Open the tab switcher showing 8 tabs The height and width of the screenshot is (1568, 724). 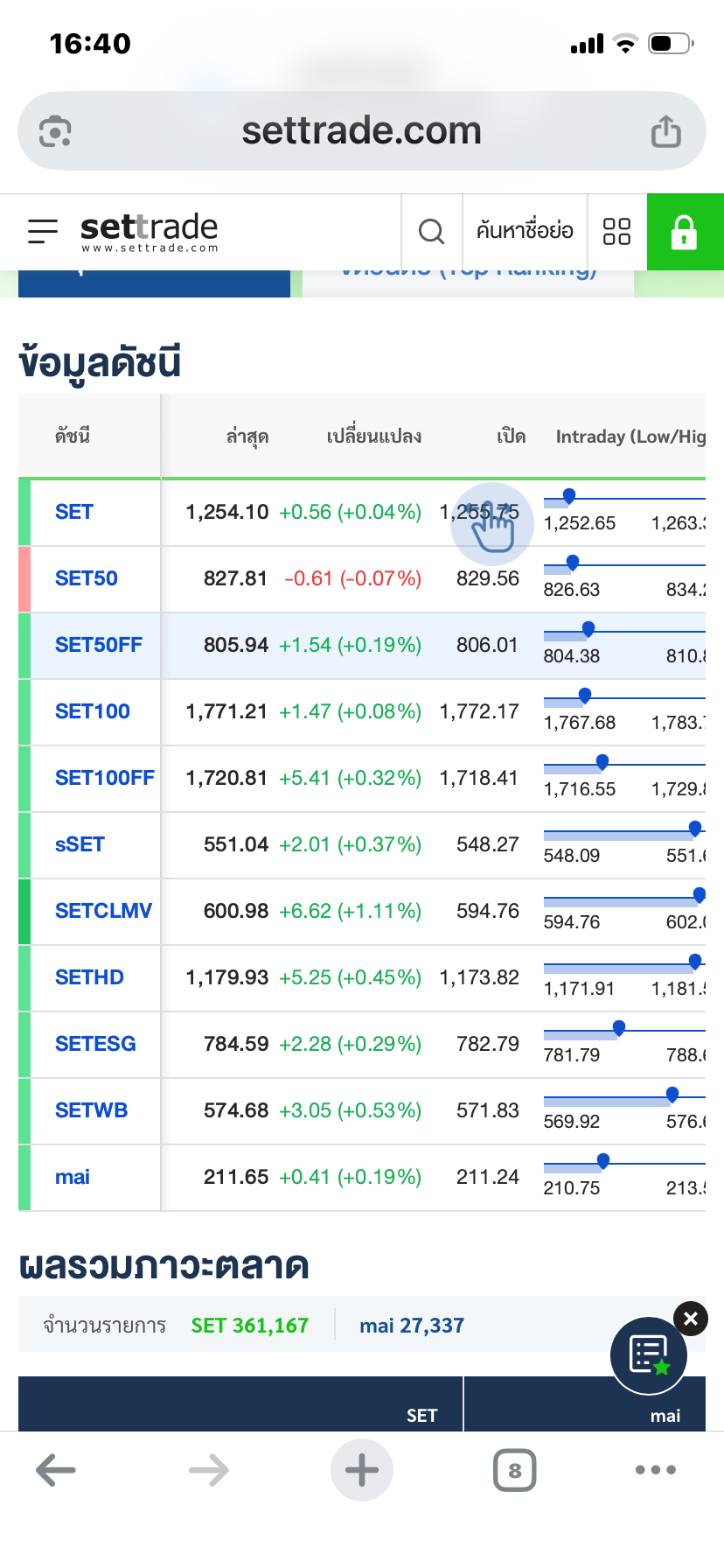click(514, 1470)
